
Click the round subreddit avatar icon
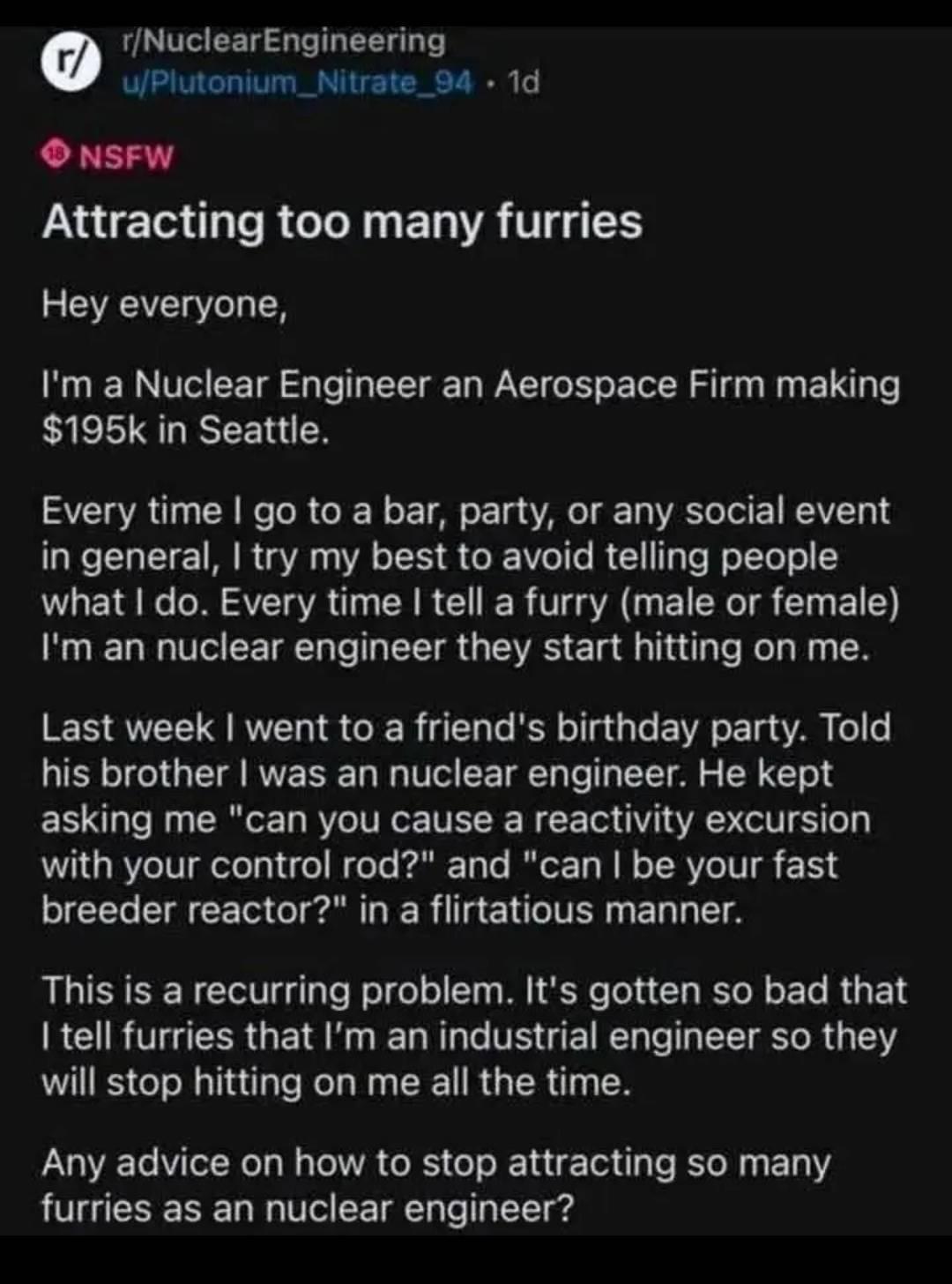pos(66,63)
